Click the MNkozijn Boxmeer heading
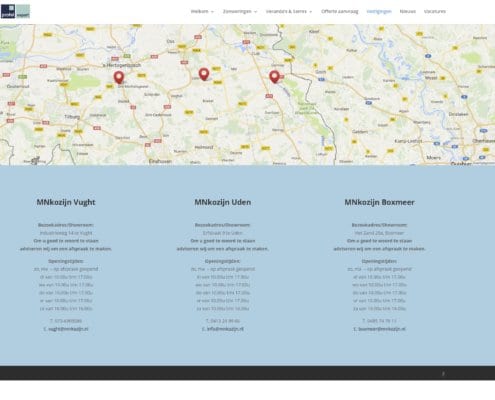This screenshot has height=400, width=495. coord(379,202)
